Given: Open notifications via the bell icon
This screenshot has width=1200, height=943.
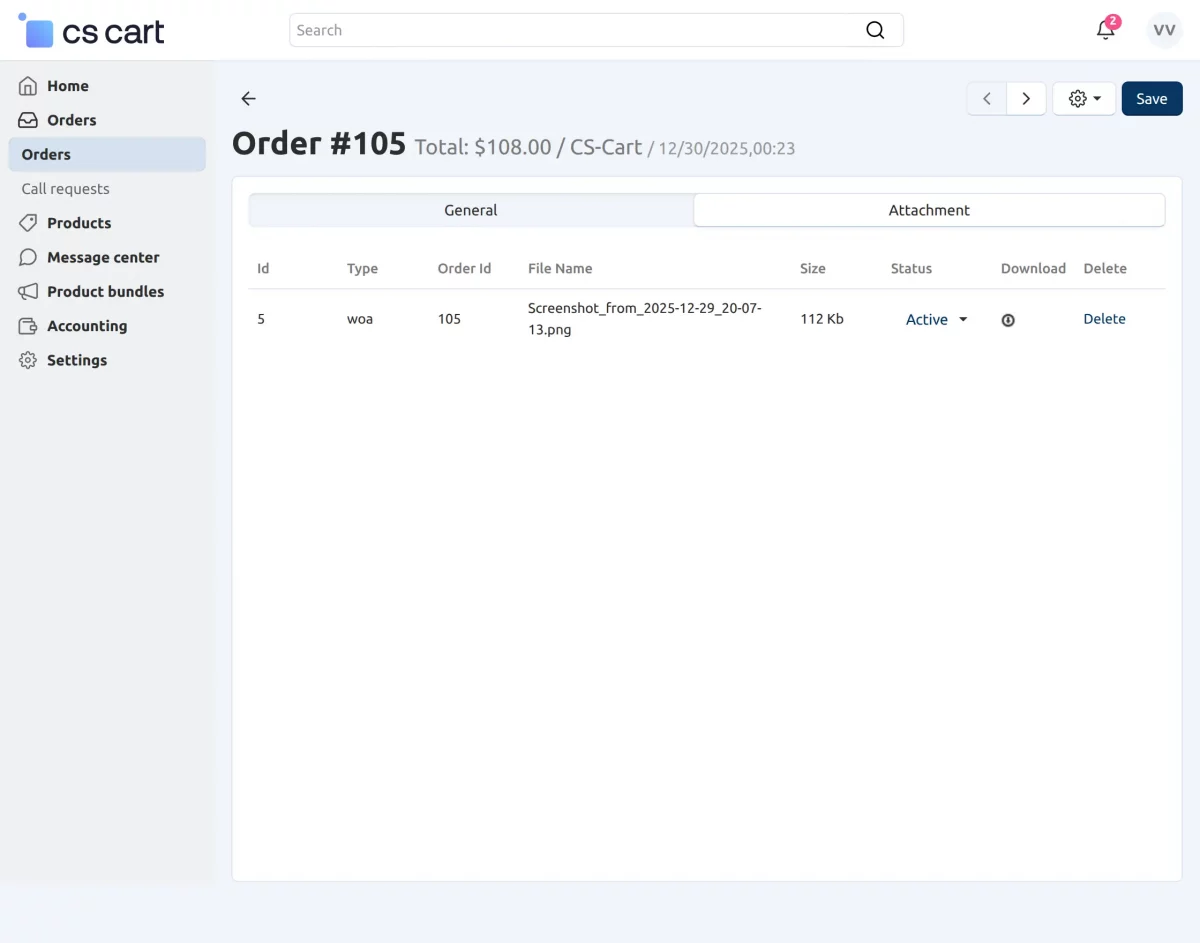Looking at the screenshot, I should pyautogui.click(x=1105, y=30).
